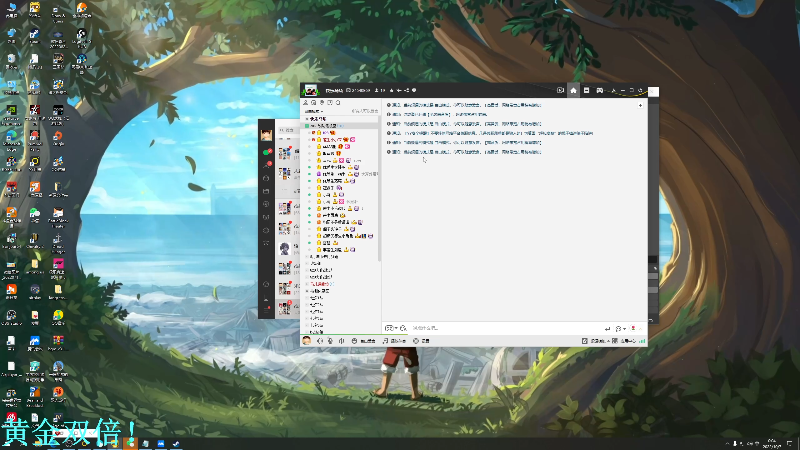The height and width of the screenshot is (450, 800).
Task: Click the circle-icon record button in YY bottom bar
Action: tap(421, 341)
